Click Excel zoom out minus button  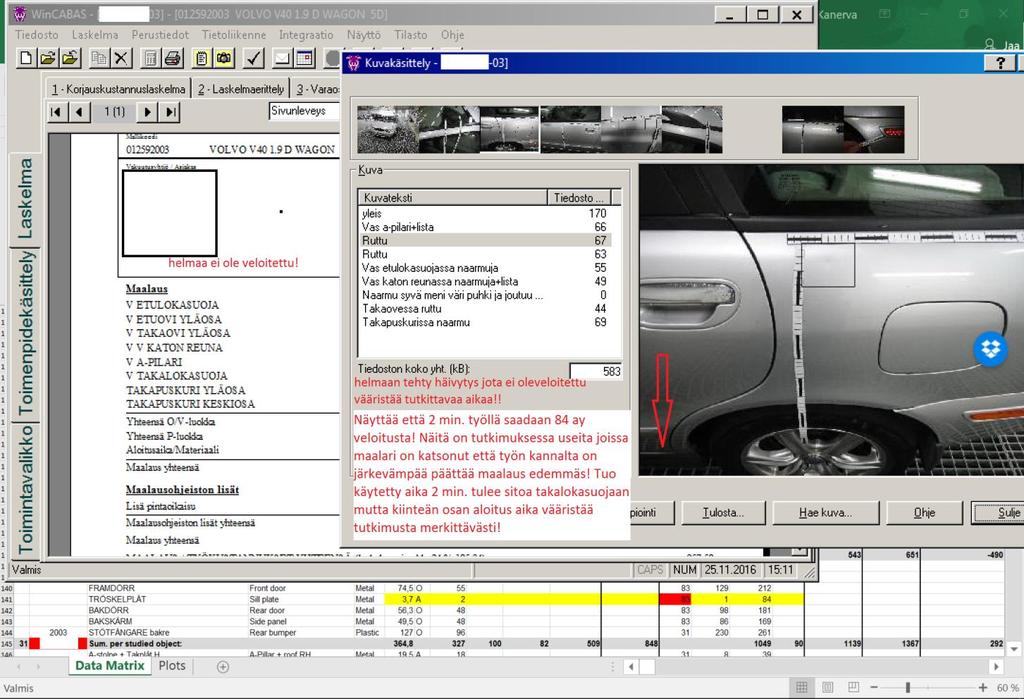(874, 687)
